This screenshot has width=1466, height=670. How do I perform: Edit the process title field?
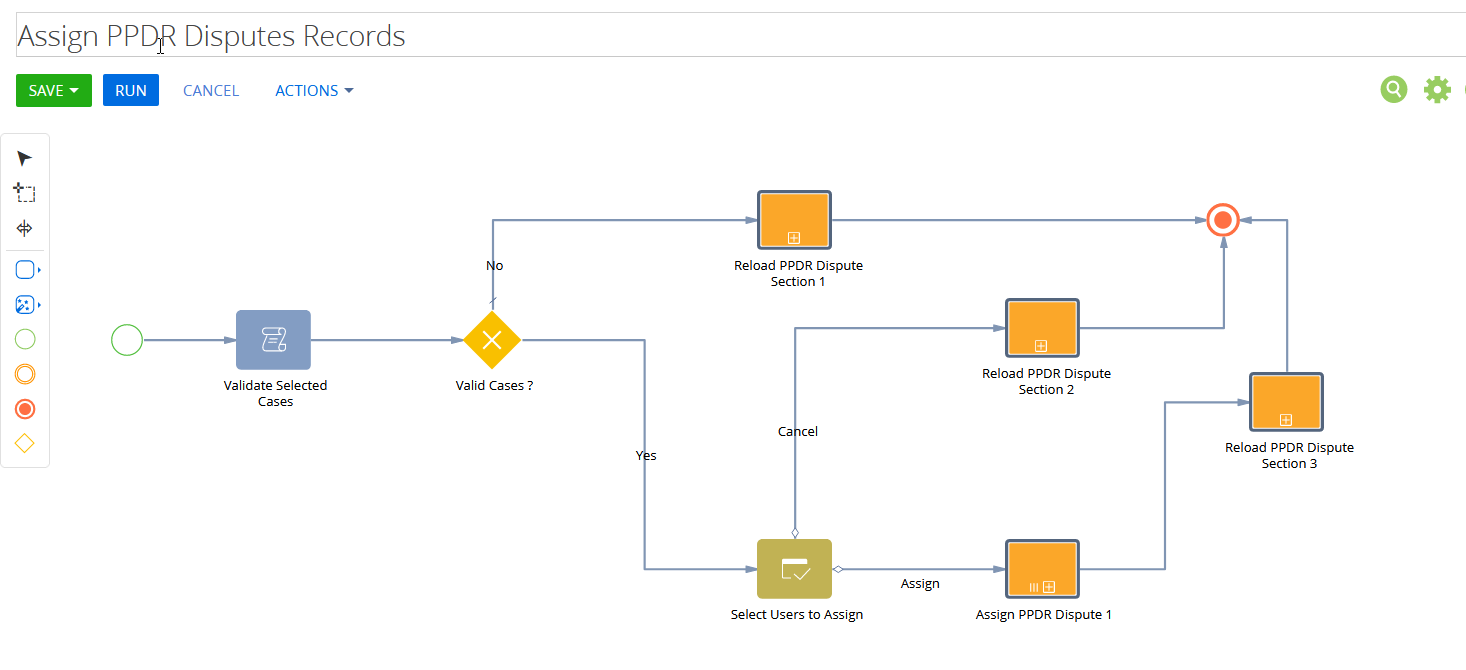[x=741, y=36]
